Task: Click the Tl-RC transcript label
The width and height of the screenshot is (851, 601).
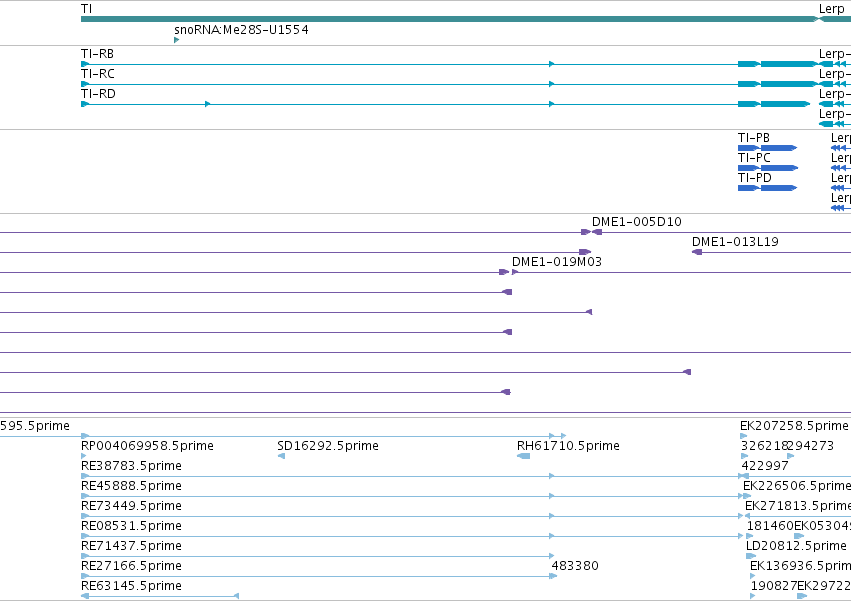Action: coord(98,74)
